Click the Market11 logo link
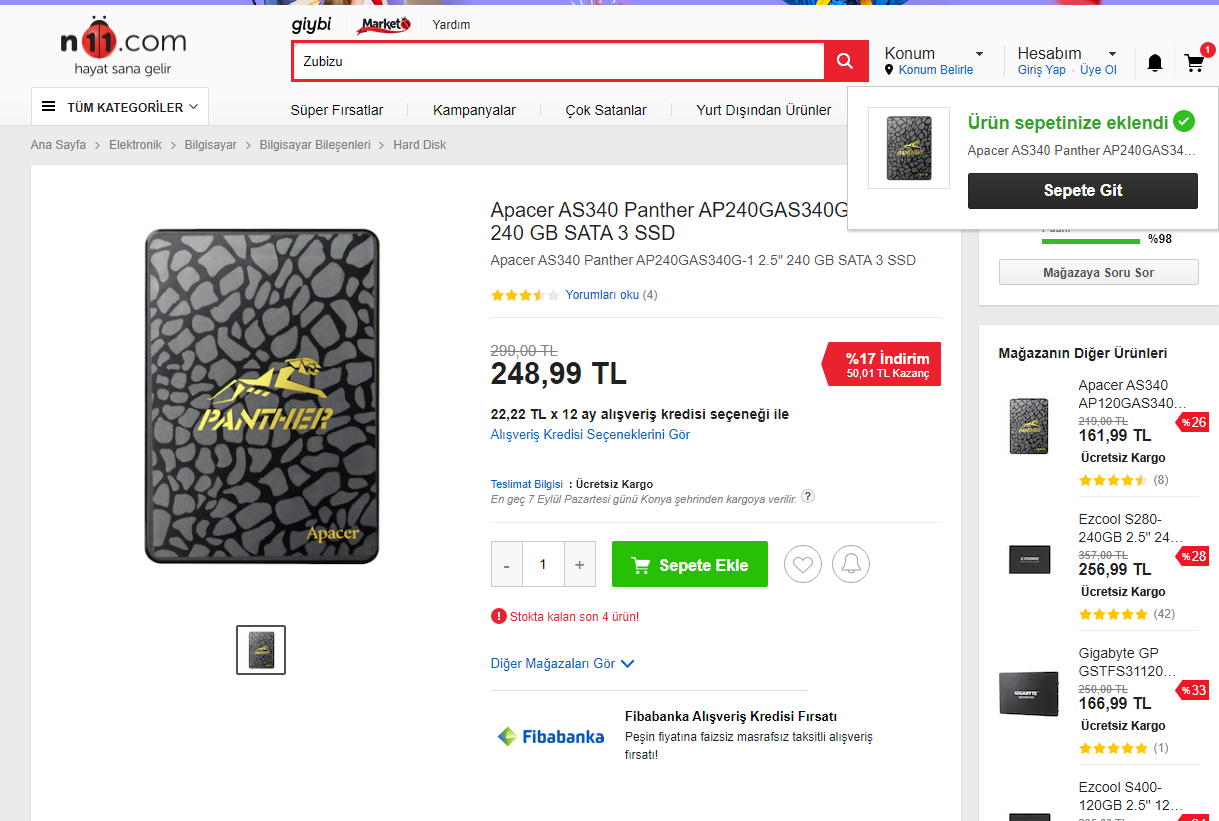 click(x=384, y=24)
